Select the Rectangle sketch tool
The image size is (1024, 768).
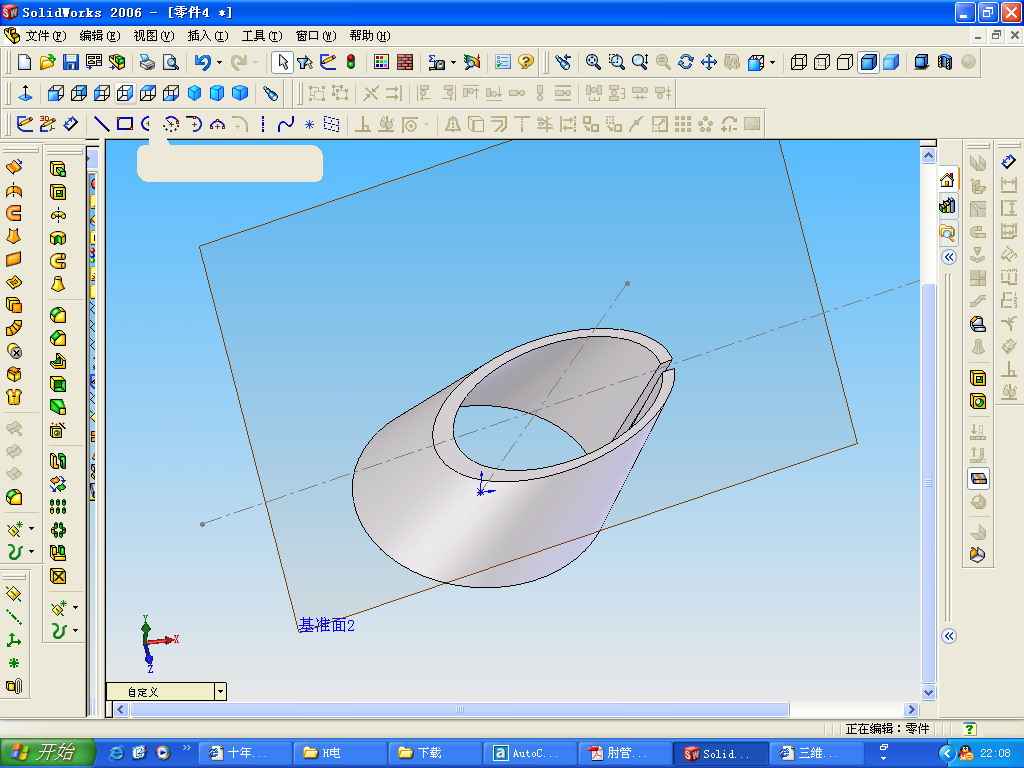tap(125, 124)
